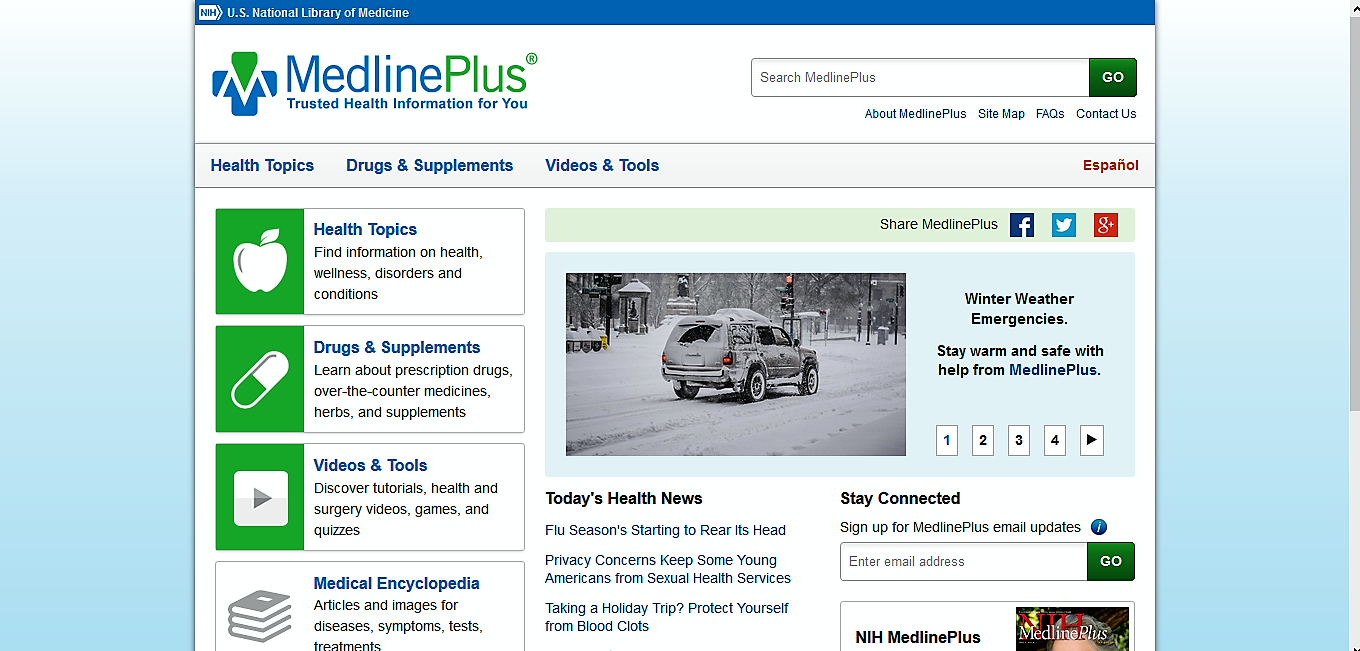This screenshot has width=1360, height=651.
Task: Click the play Videos & Tools icon
Action: click(260, 497)
